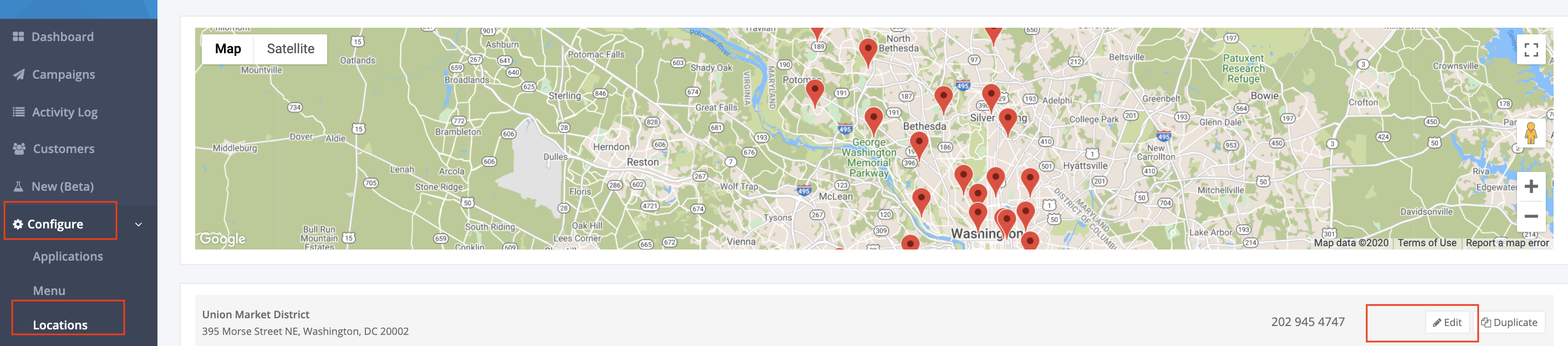Screen dimensions: 1568x346
Task: Open the Applications submenu item
Action: pyautogui.click(x=68, y=257)
